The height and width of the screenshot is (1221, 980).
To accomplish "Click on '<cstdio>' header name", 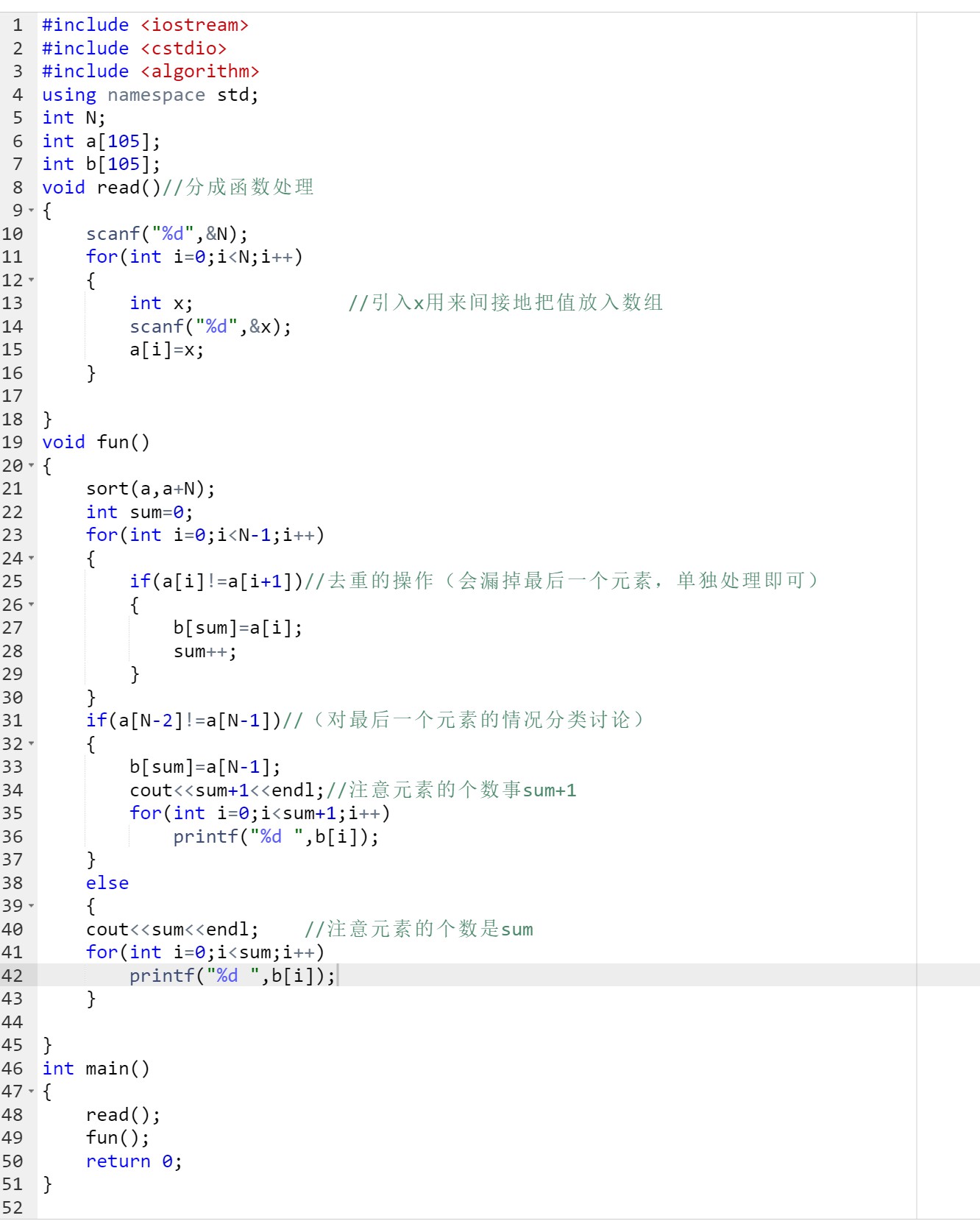I will click(x=184, y=49).
